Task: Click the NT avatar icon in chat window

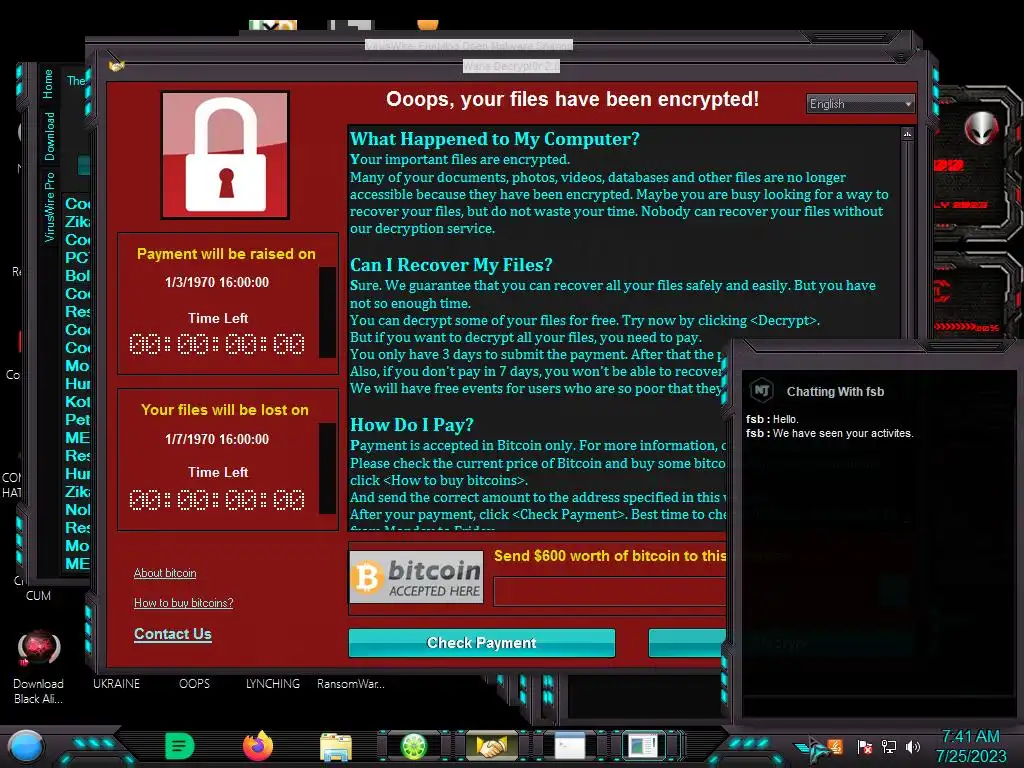Action: [x=761, y=391]
